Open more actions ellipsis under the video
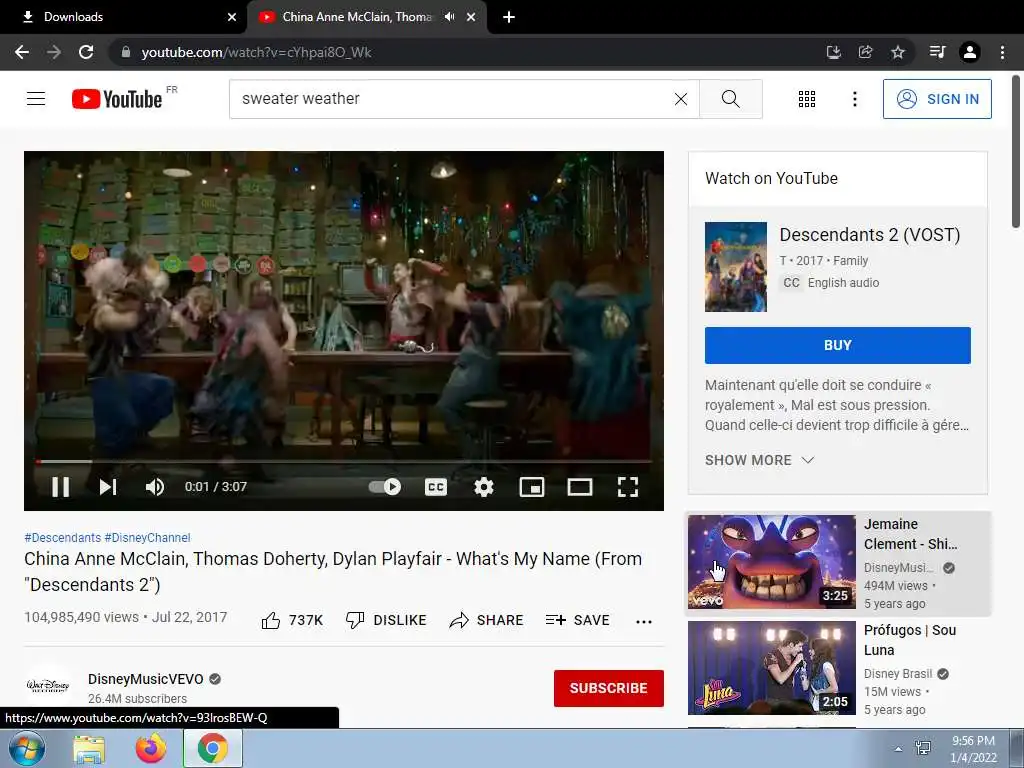 click(644, 621)
